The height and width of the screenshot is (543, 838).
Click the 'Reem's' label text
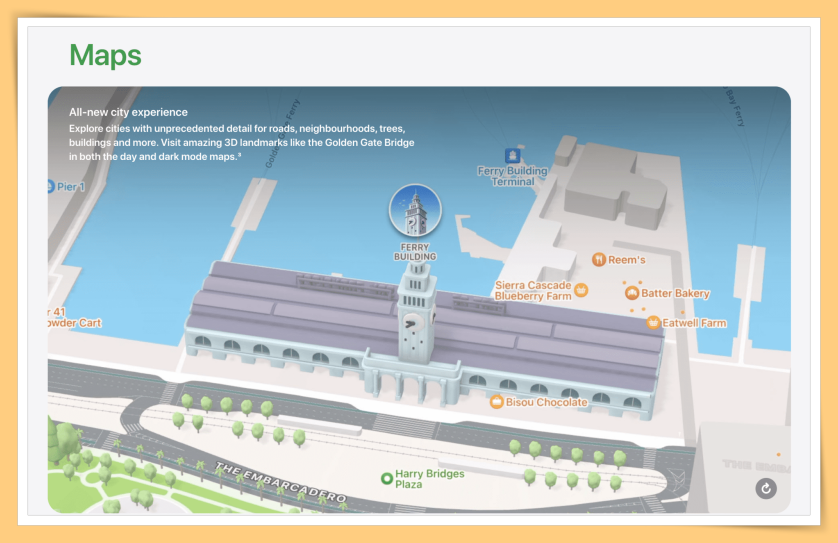(626, 260)
